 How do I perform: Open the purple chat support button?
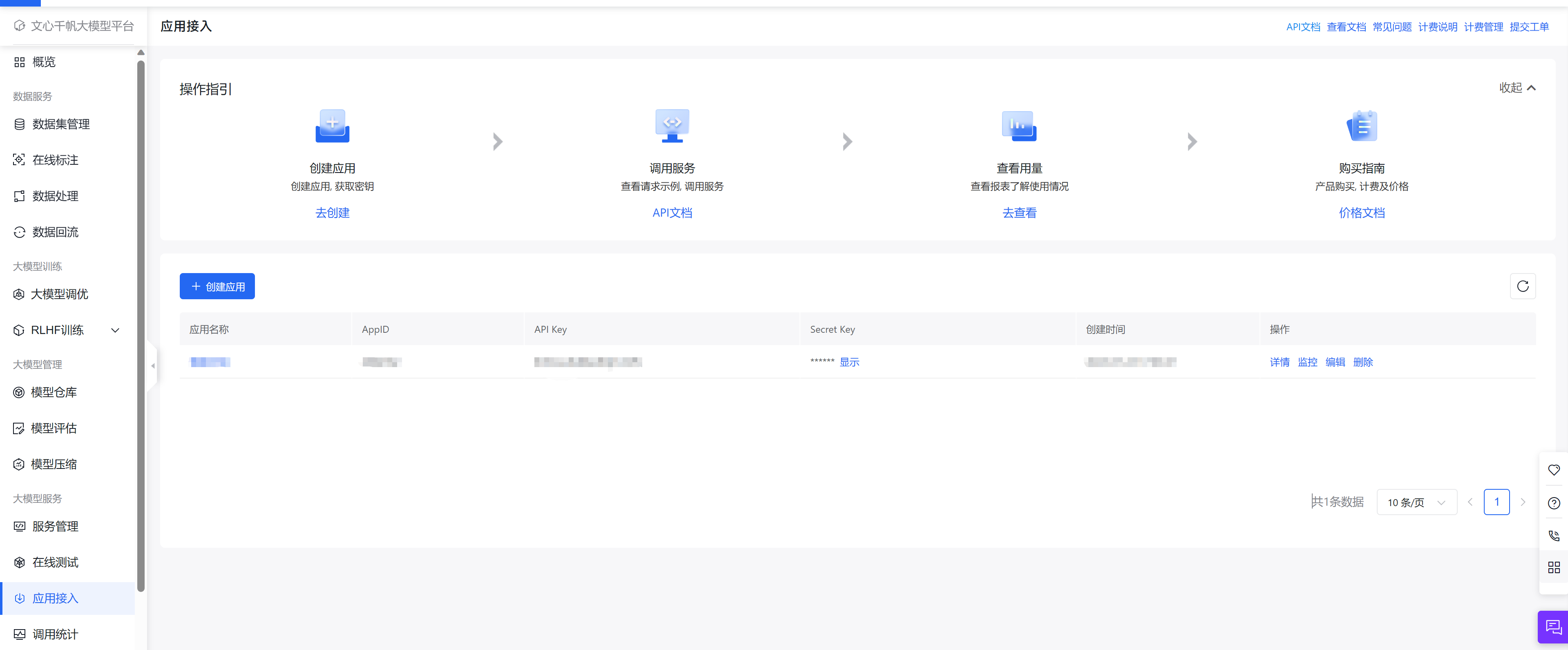(x=1553, y=627)
